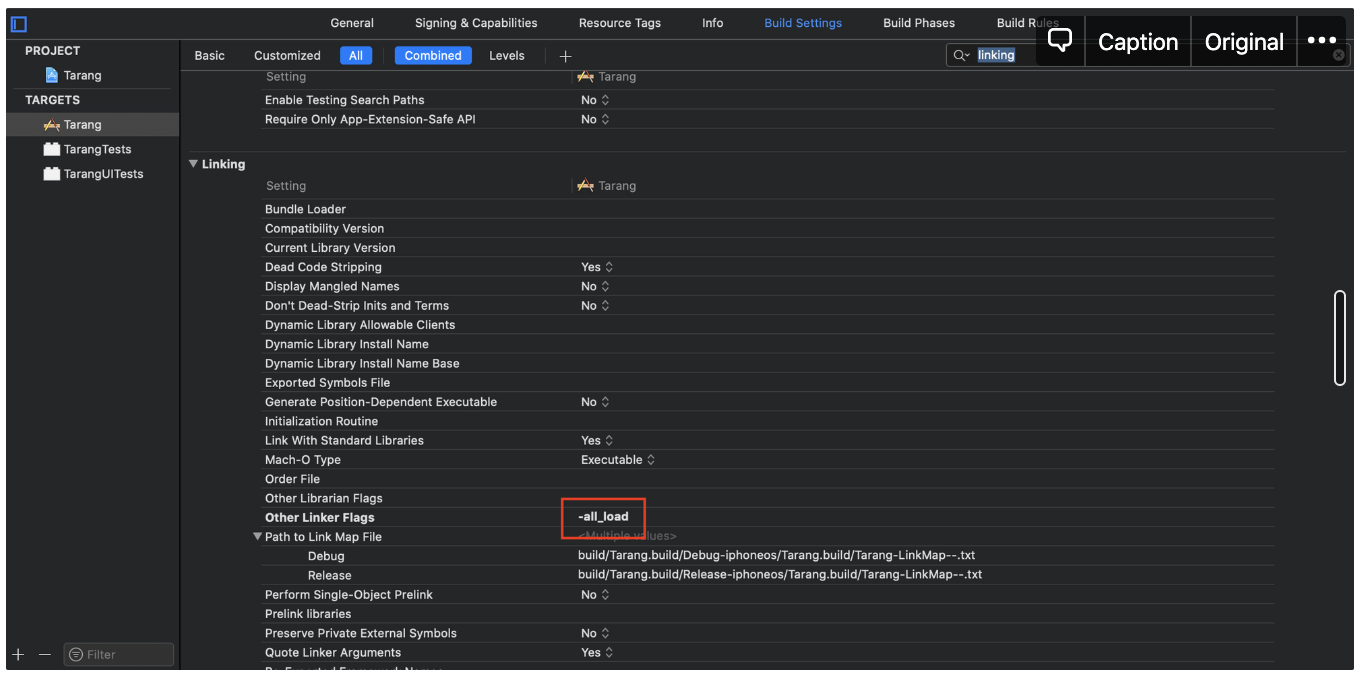Select the Other Linker Flags setting
1366x678 pixels.
pyautogui.click(x=319, y=517)
